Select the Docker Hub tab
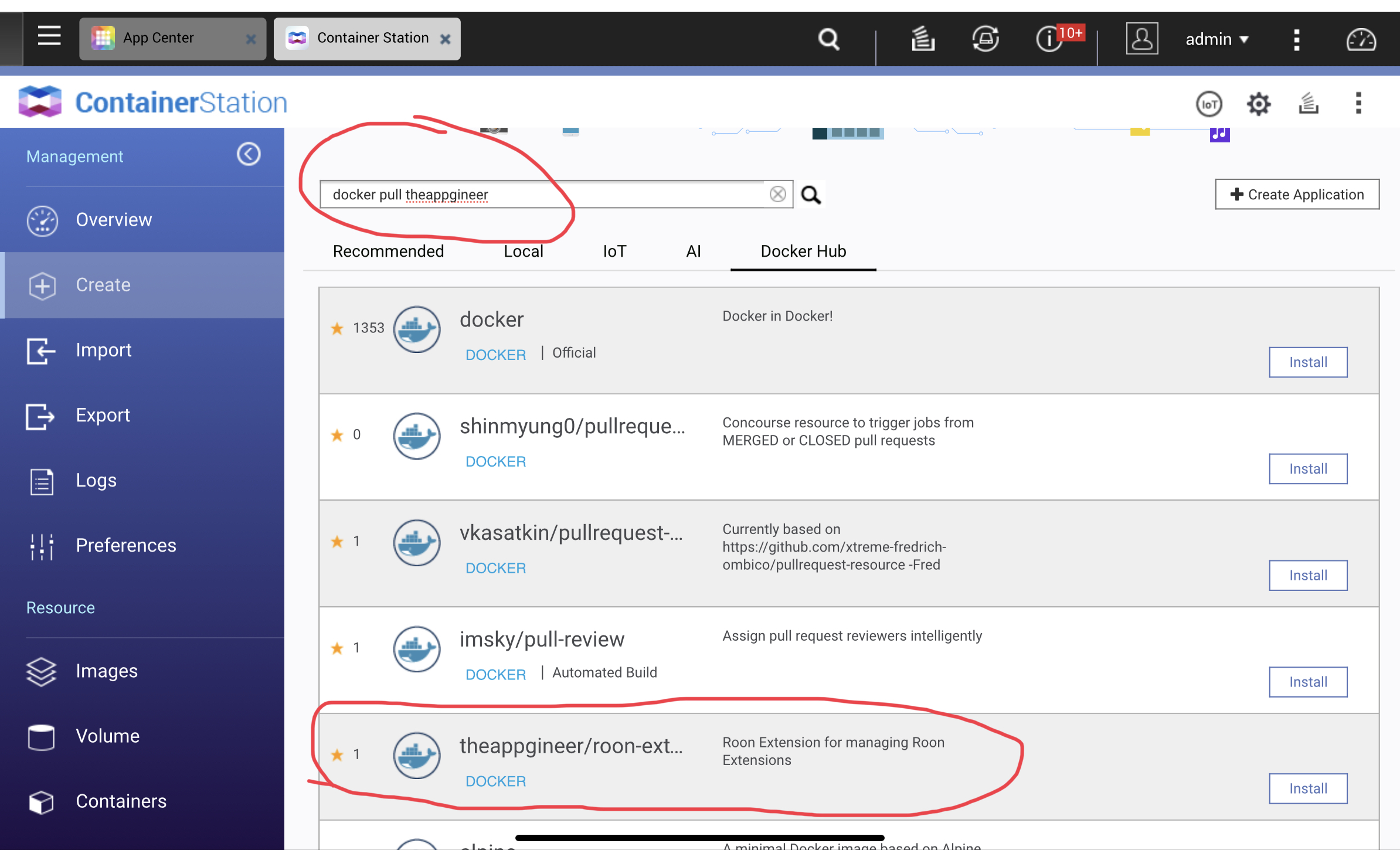This screenshot has height=850, width=1400. (803, 251)
